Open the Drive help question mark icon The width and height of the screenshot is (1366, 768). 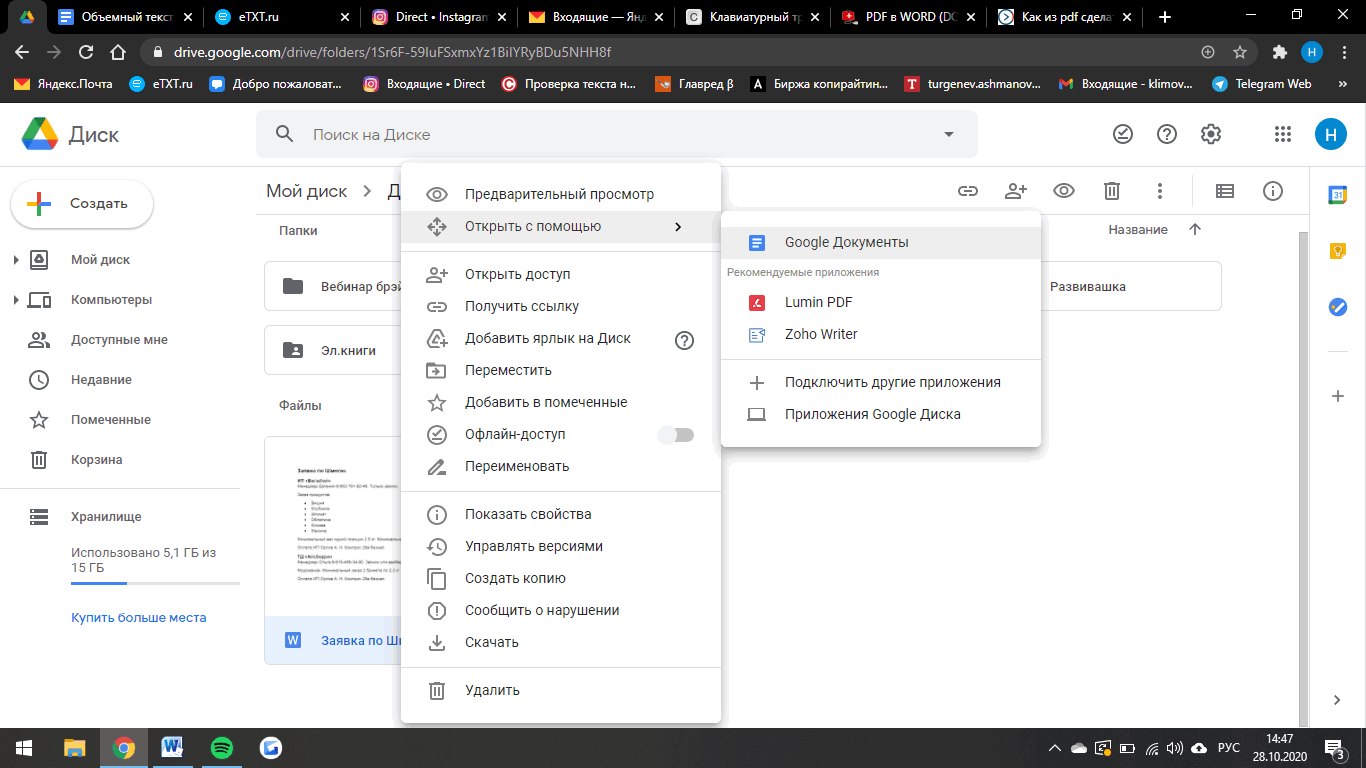(x=1166, y=134)
